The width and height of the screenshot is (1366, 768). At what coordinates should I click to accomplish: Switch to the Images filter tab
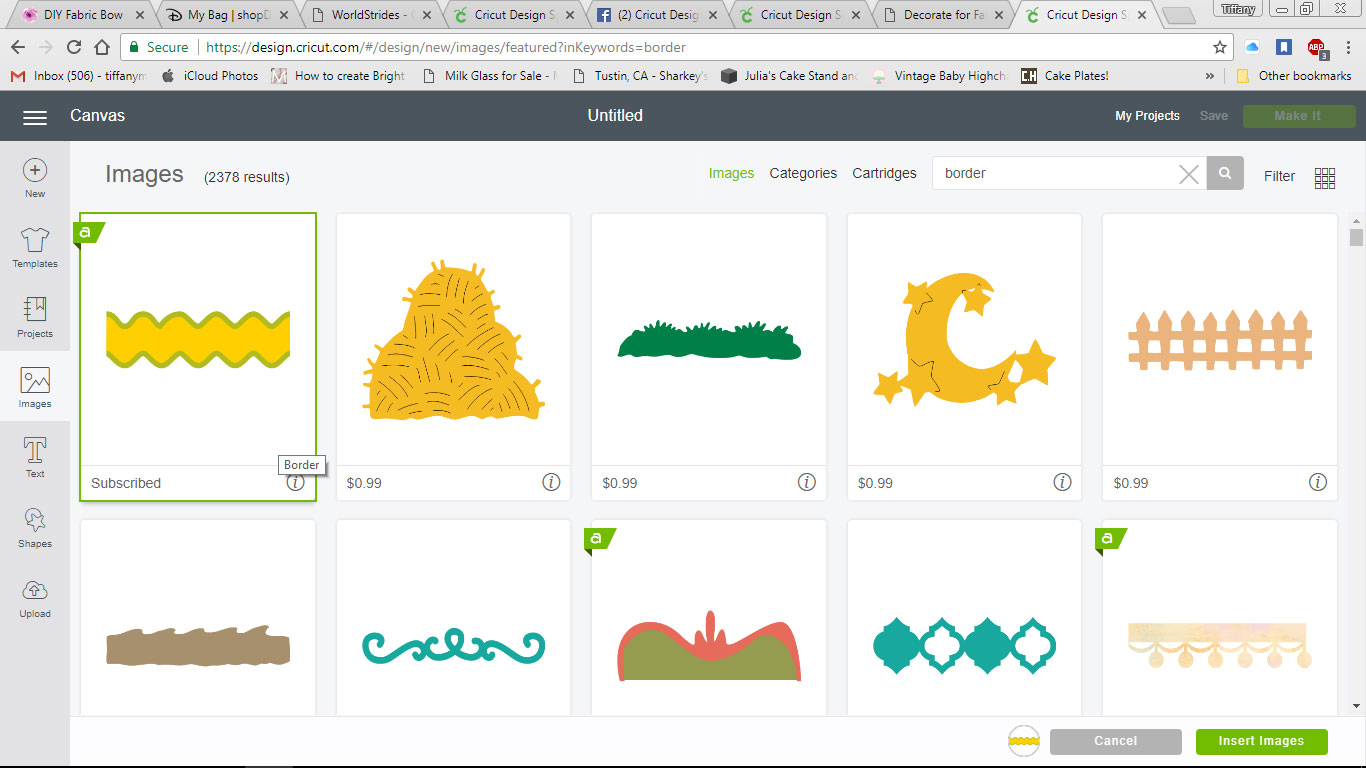tap(731, 173)
